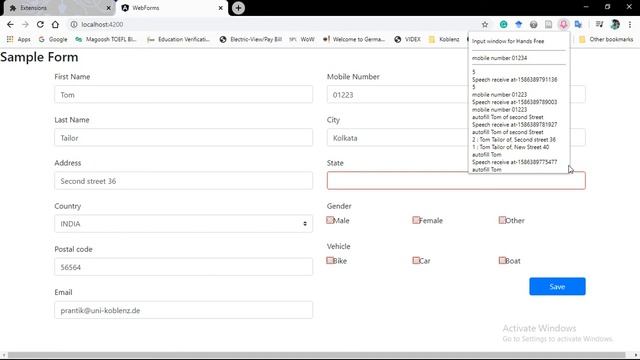Open the green Grammarly extension icon
This screenshot has height=360, width=640.
(x=504, y=24)
